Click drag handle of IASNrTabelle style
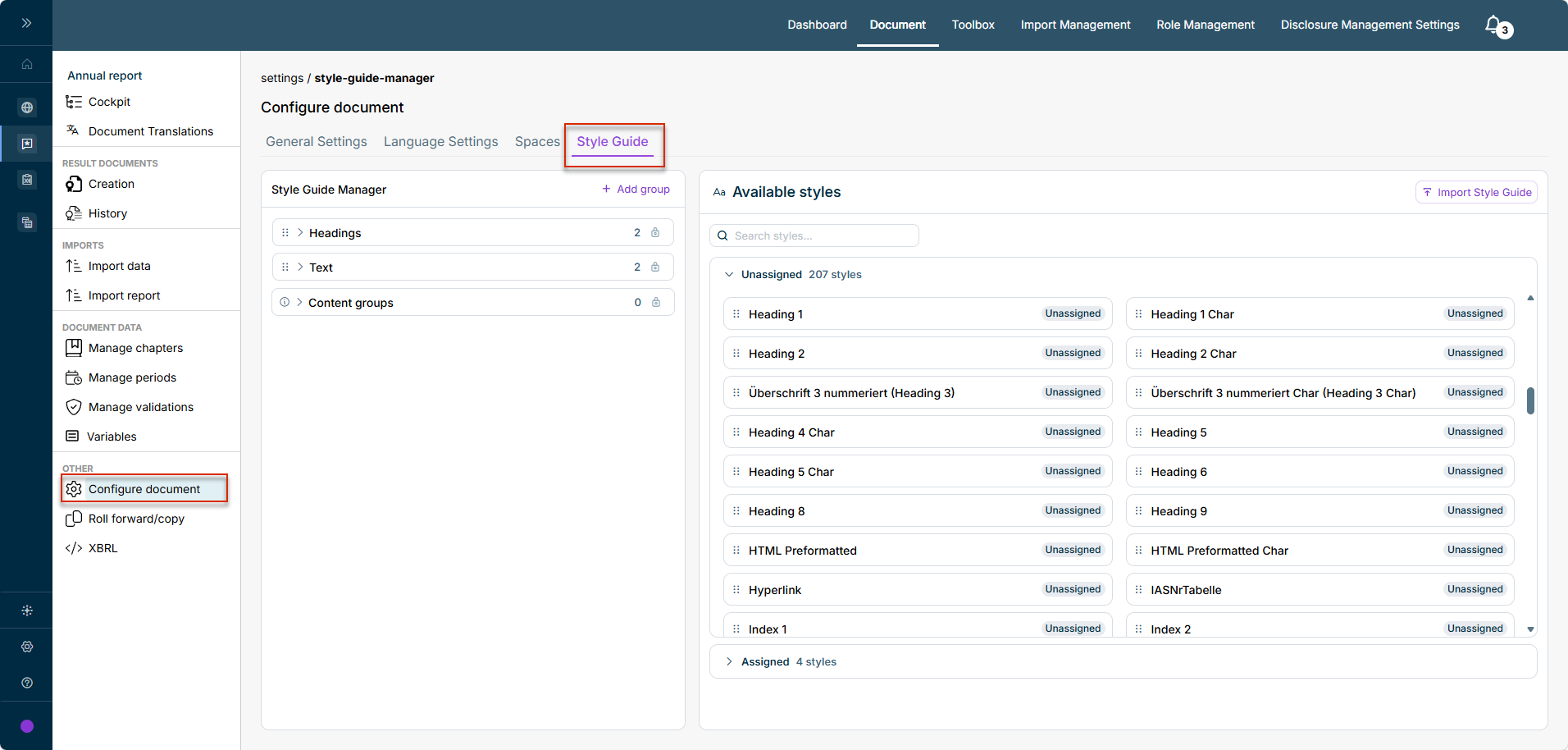Viewport: 1568px width, 750px height. click(1138, 590)
